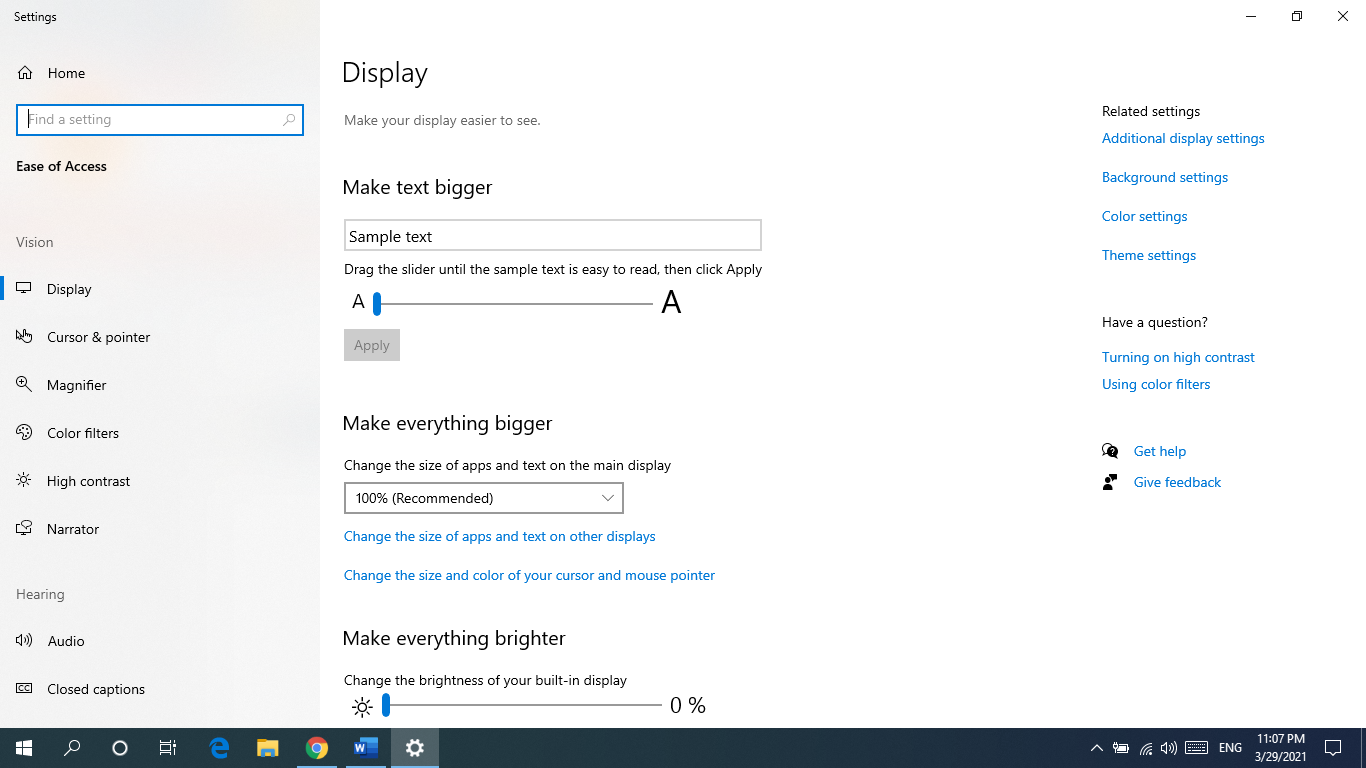Open Cursor & pointer settings
This screenshot has width=1366, height=768.
point(97,336)
